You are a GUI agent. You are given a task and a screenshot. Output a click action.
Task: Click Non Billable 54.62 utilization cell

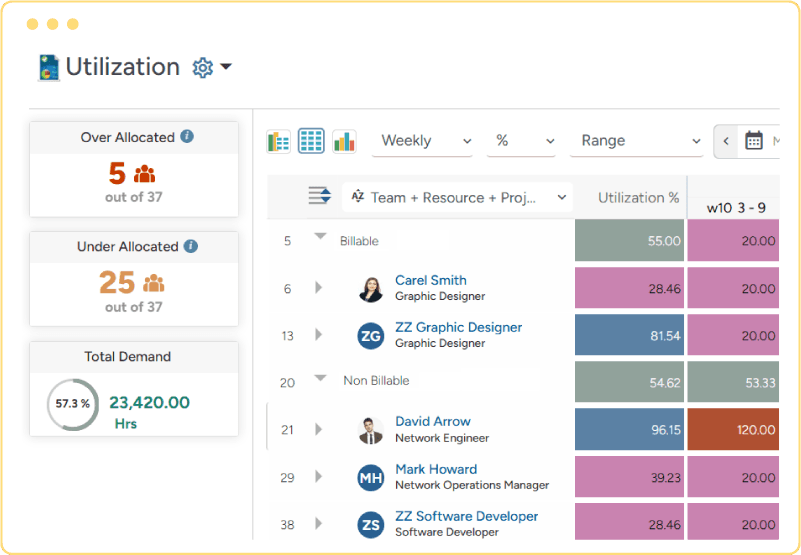(x=629, y=382)
